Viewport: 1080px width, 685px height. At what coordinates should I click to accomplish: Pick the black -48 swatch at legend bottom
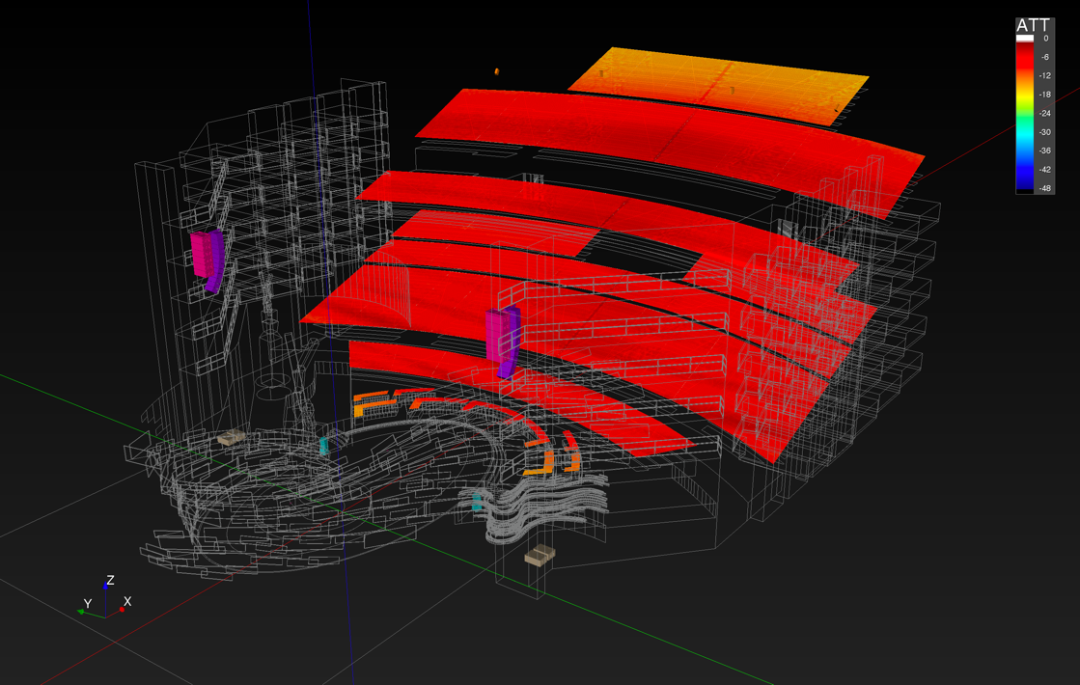pyautogui.click(x=1025, y=189)
